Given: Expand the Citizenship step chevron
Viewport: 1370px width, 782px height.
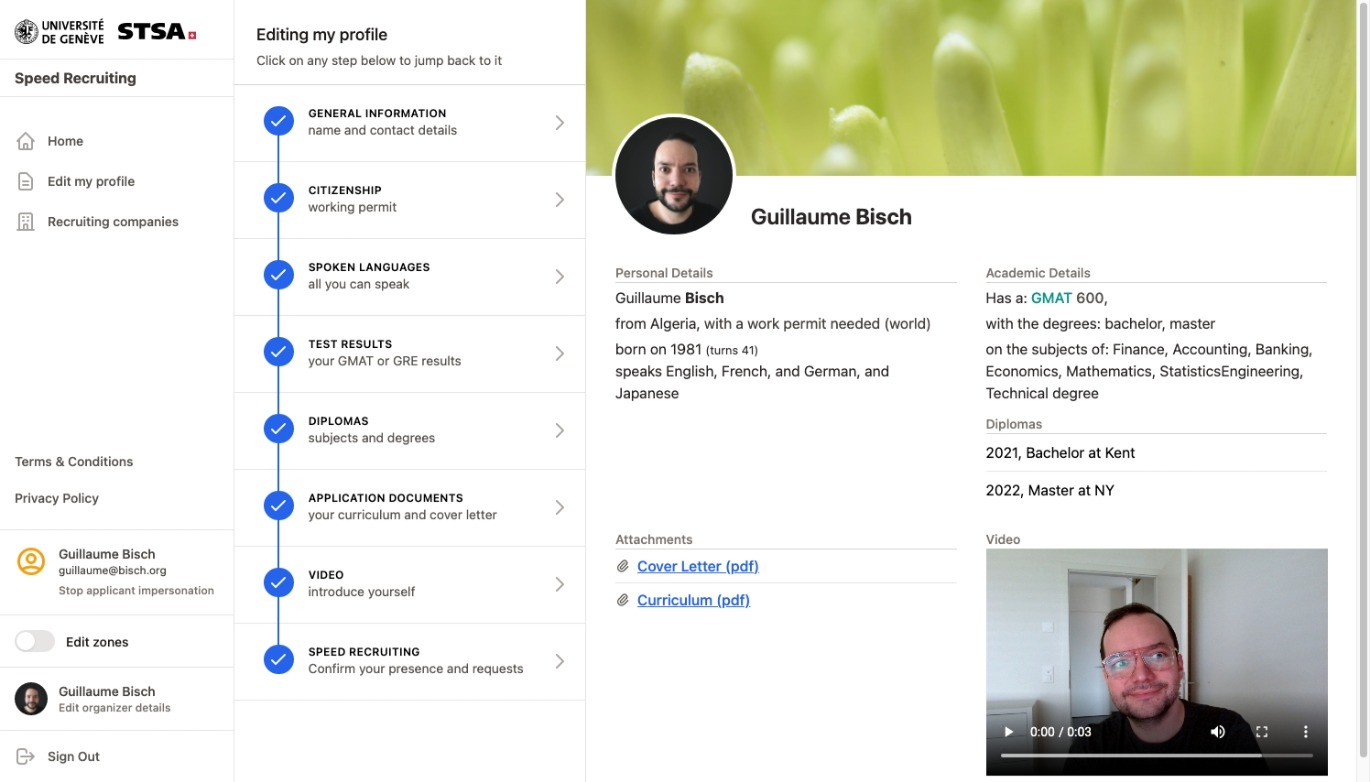Looking at the screenshot, I should click(559, 199).
